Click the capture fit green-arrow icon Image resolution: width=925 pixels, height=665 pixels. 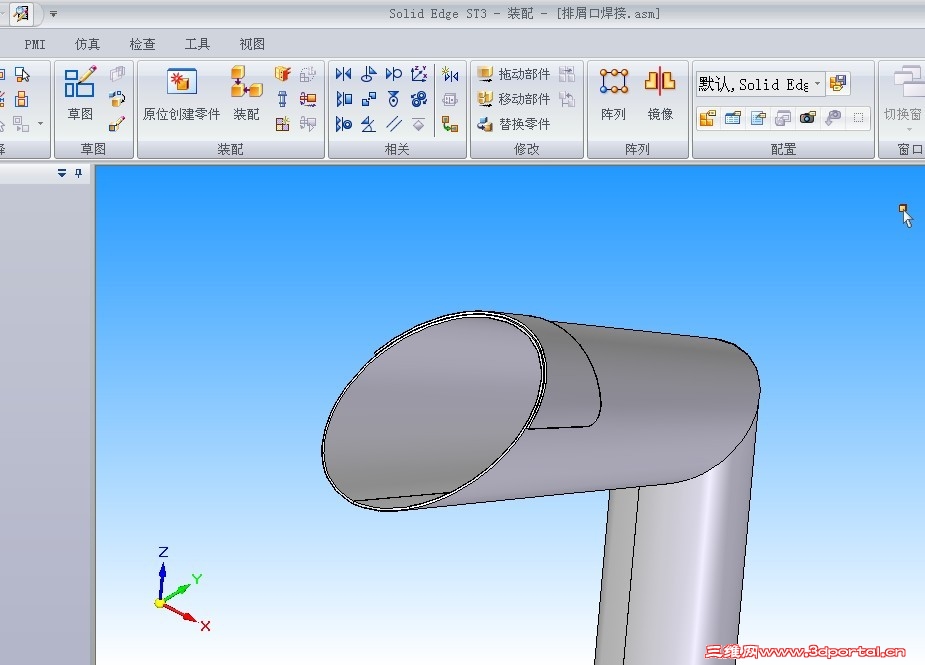(x=450, y=124)
